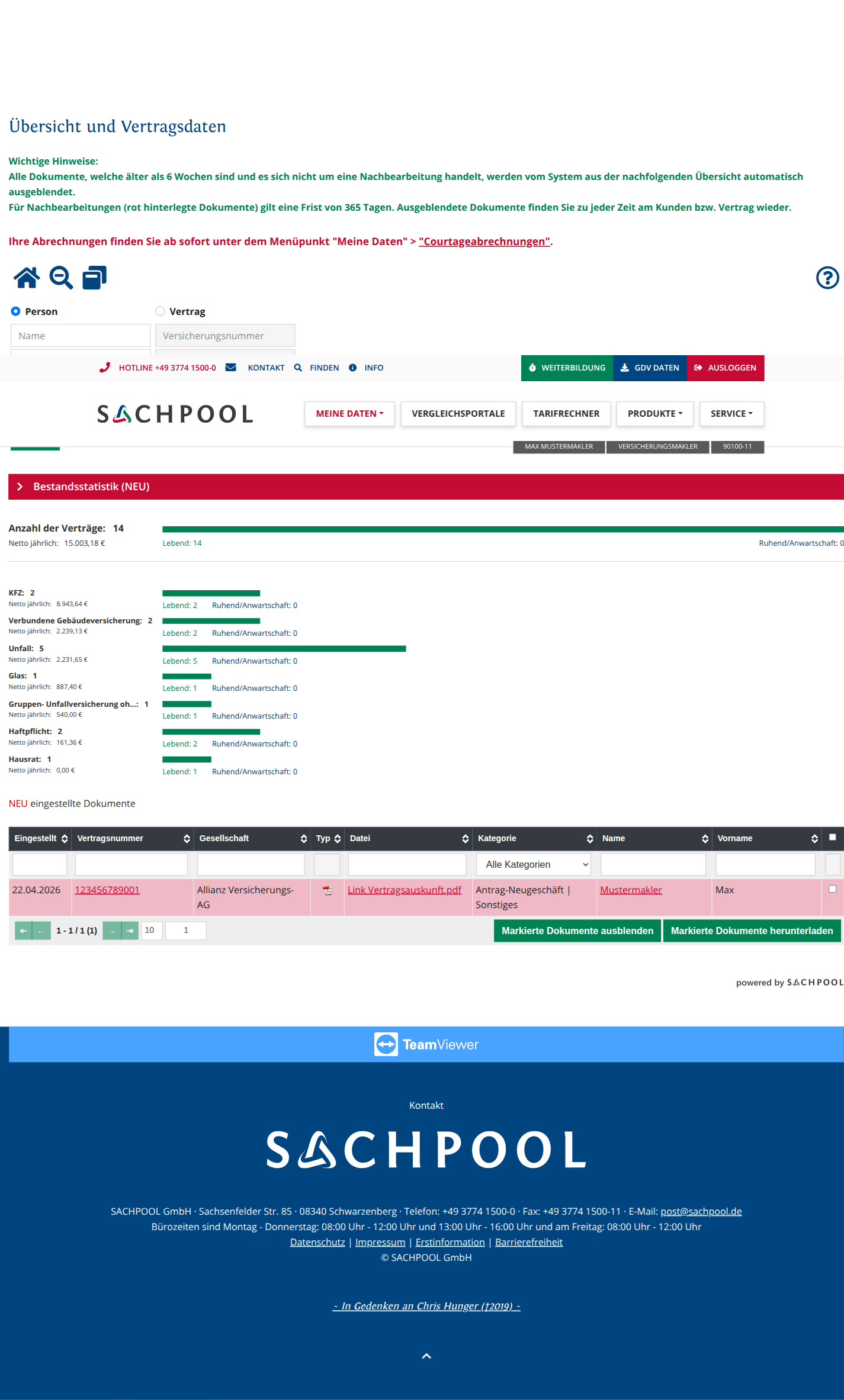Tick the select-all checkbox in the table header
This screenshot has width=844, height=1400.
pos(832,837)
